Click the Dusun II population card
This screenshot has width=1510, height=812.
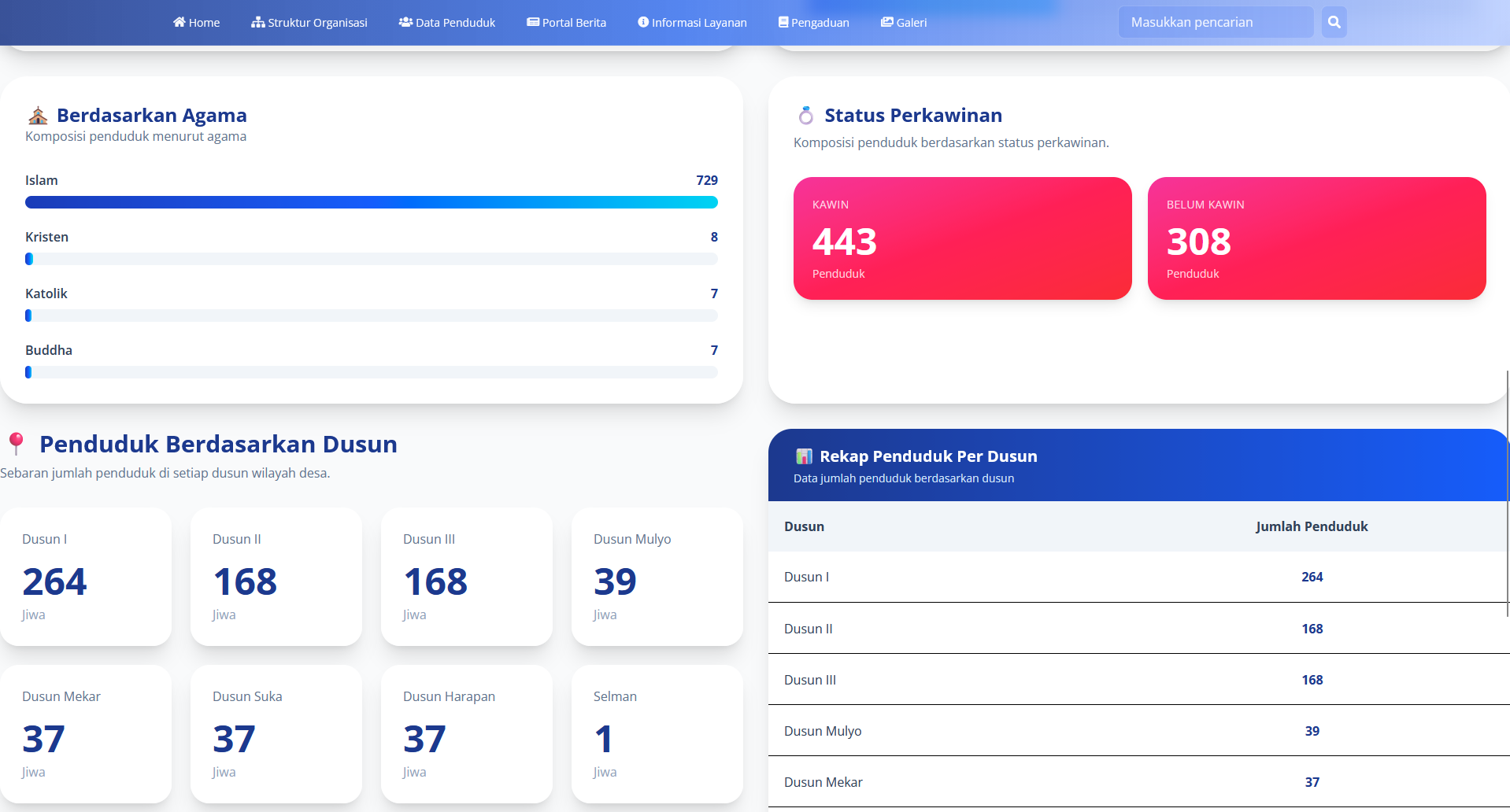pyautogui.click(x=276, y=577)
